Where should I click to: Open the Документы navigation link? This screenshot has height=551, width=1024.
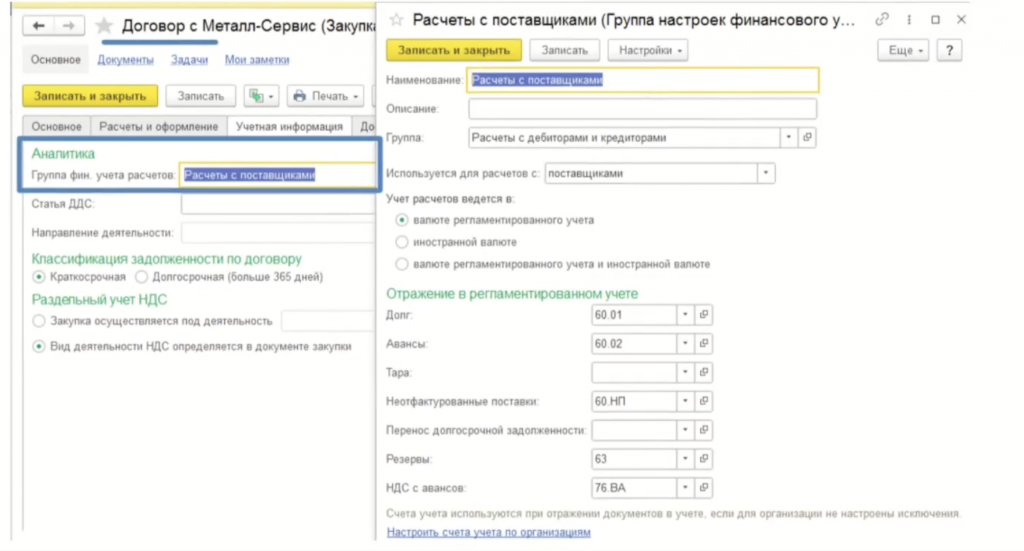coord(125,59)
